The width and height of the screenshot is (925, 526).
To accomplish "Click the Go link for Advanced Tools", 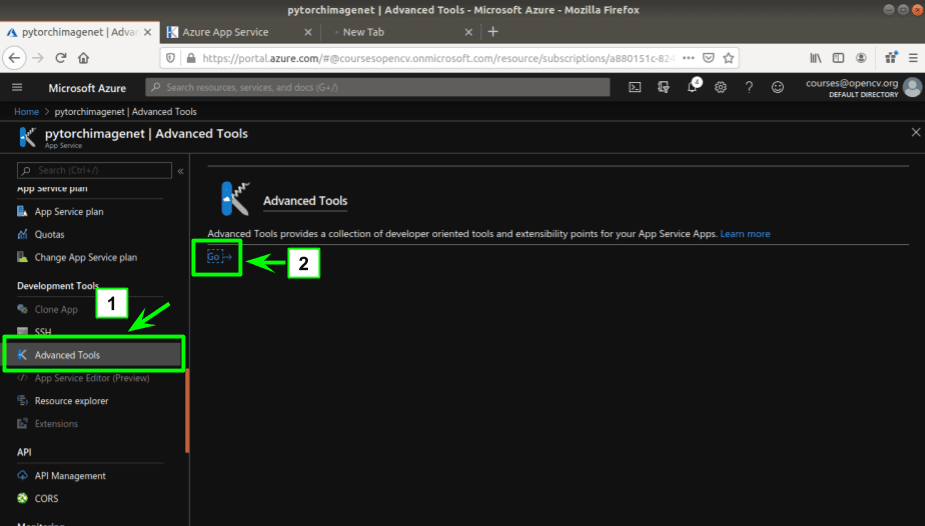I will point(219,257).
